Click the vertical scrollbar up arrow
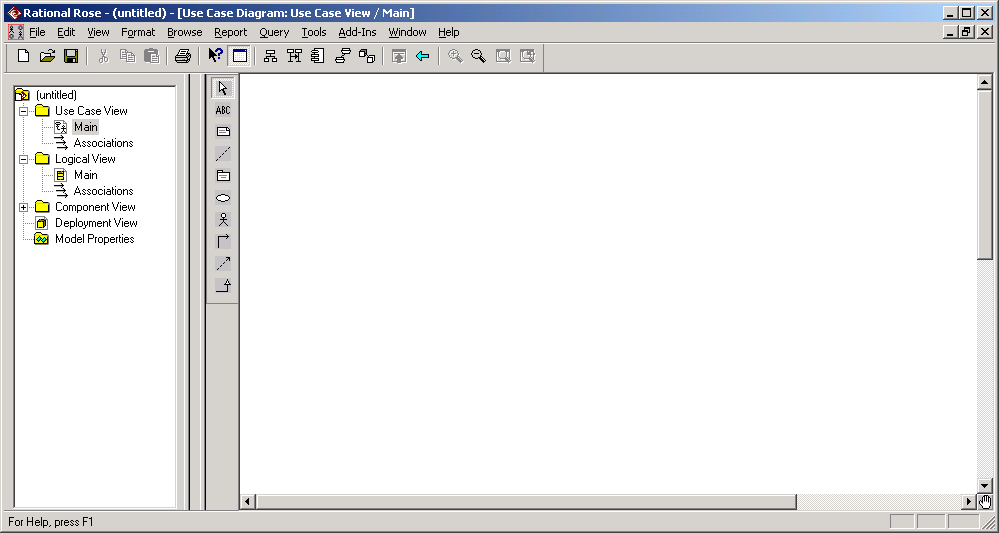Viewport: 999px width, 533px height. 985,82
